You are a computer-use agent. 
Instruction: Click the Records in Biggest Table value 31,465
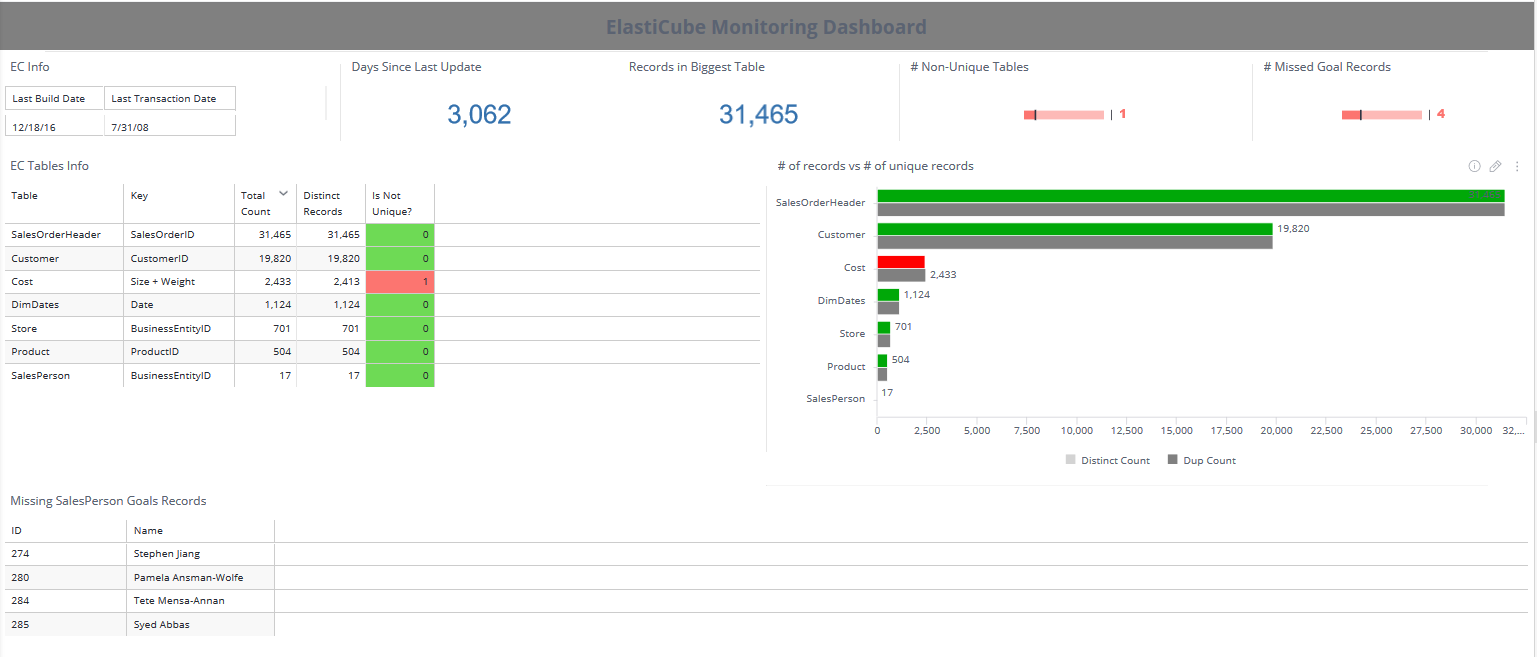[758, 114]
